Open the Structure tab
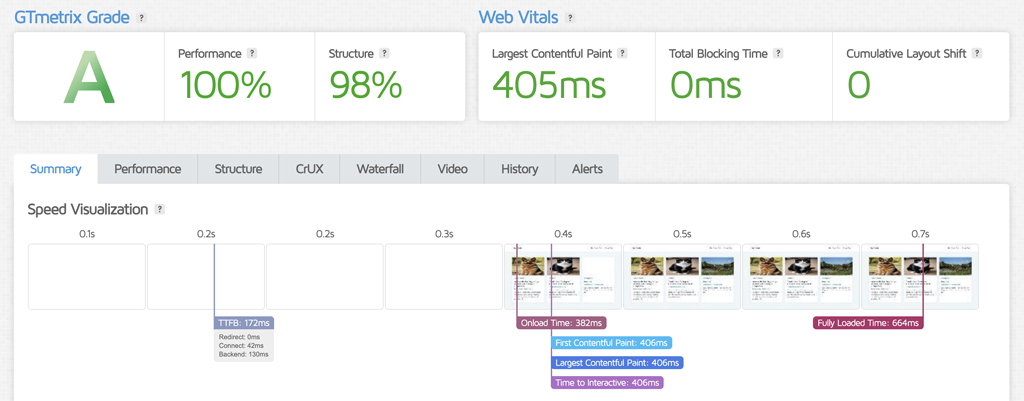 click(238, 169)
